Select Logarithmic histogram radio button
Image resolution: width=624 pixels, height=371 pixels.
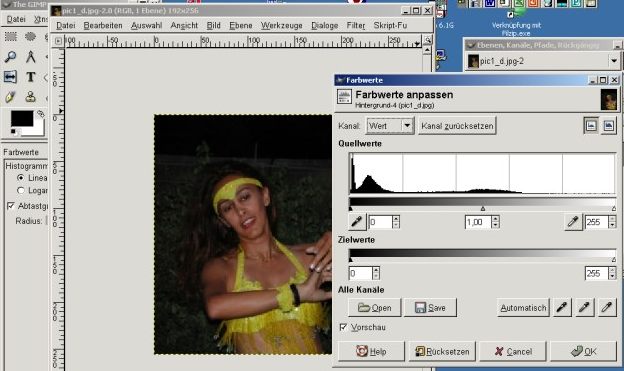click(x=20, y=191)
